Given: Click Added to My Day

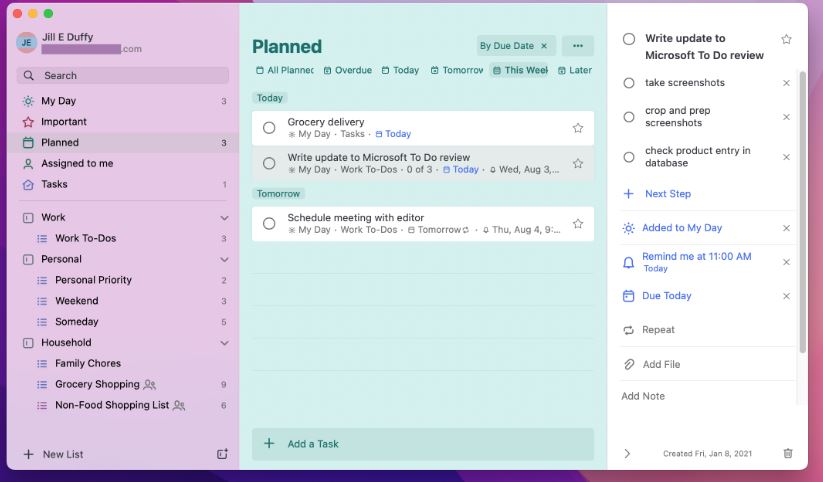Looking at the screenshot, I should (682, 228).
